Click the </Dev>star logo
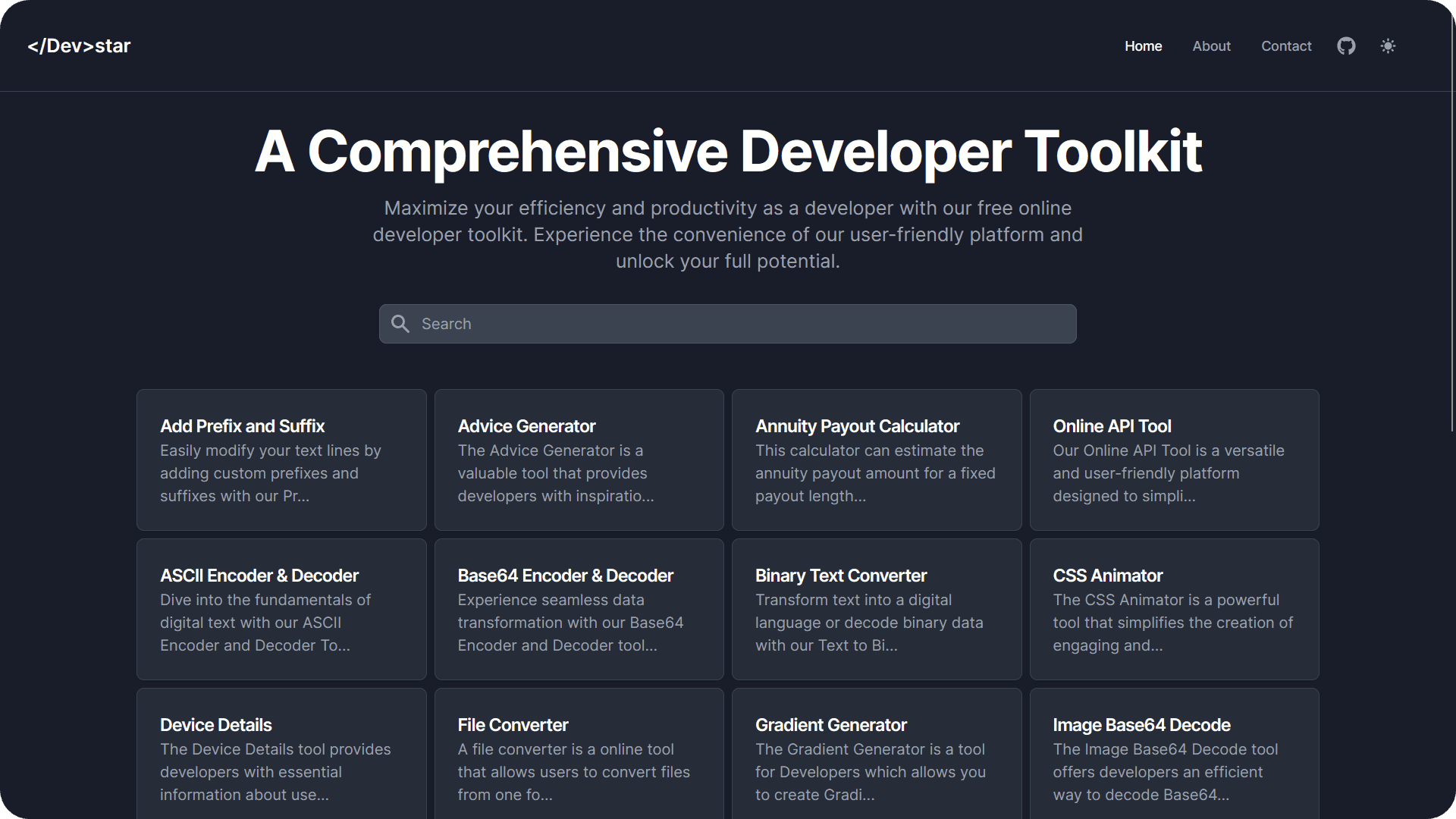Screen dimensions: 1456x819 (79, 46)
